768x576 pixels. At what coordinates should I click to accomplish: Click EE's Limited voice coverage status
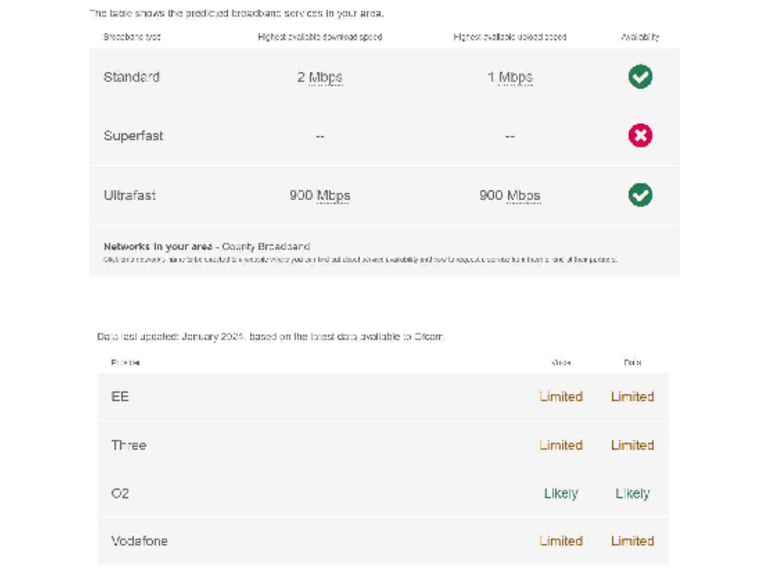561,397
